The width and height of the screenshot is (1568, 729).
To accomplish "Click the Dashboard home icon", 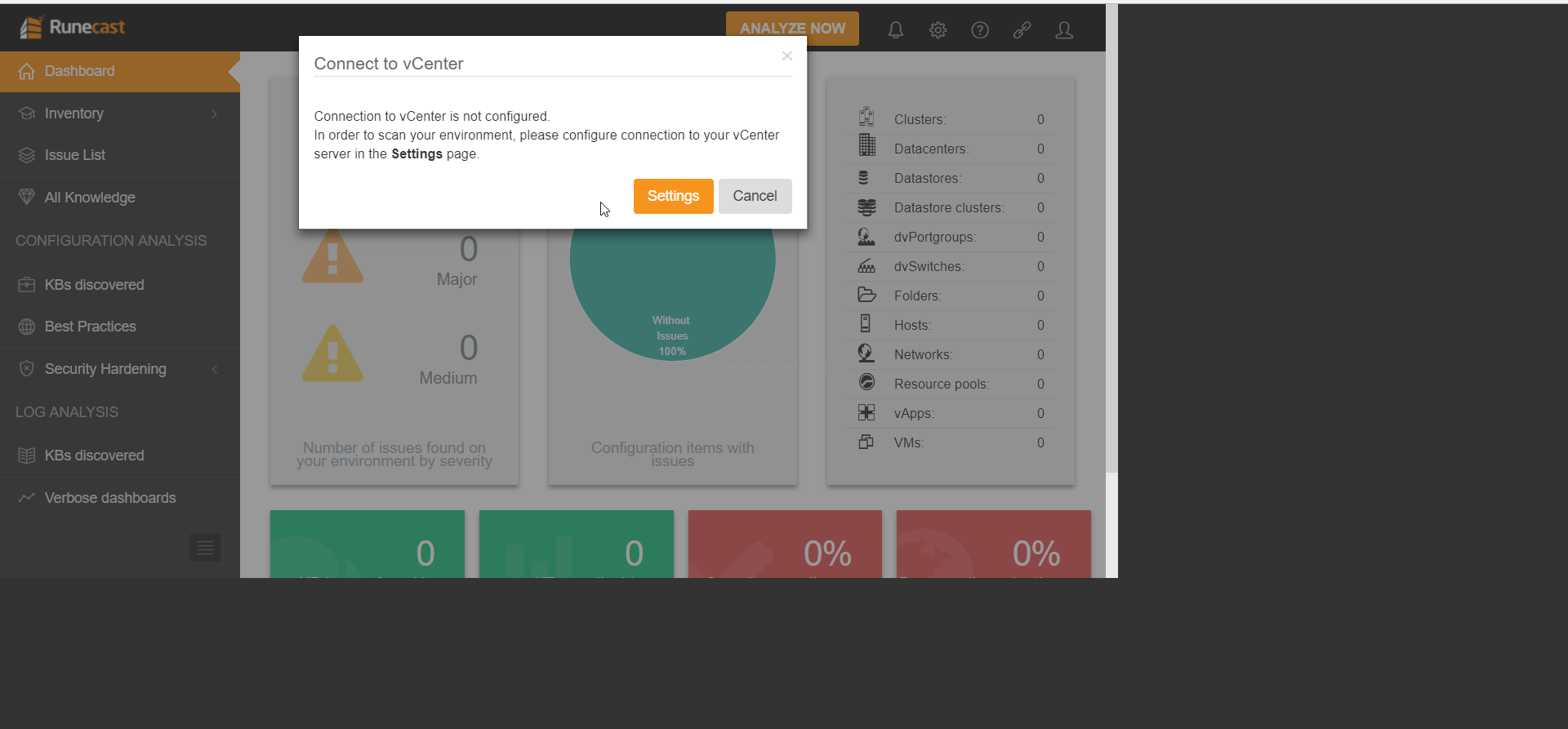I will (27, 71).
